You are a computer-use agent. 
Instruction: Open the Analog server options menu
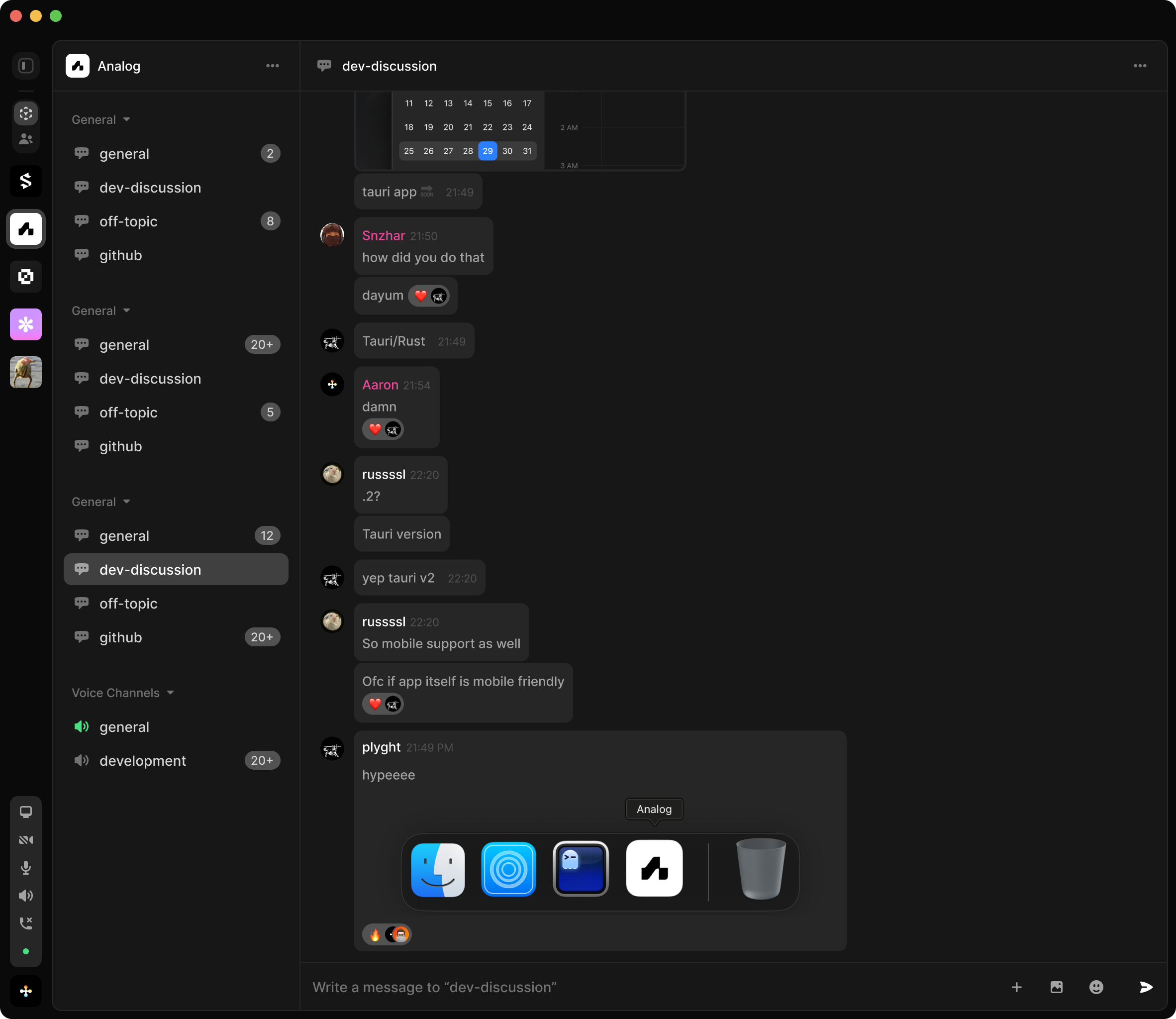pyautogui.click(x=272, y=65)
